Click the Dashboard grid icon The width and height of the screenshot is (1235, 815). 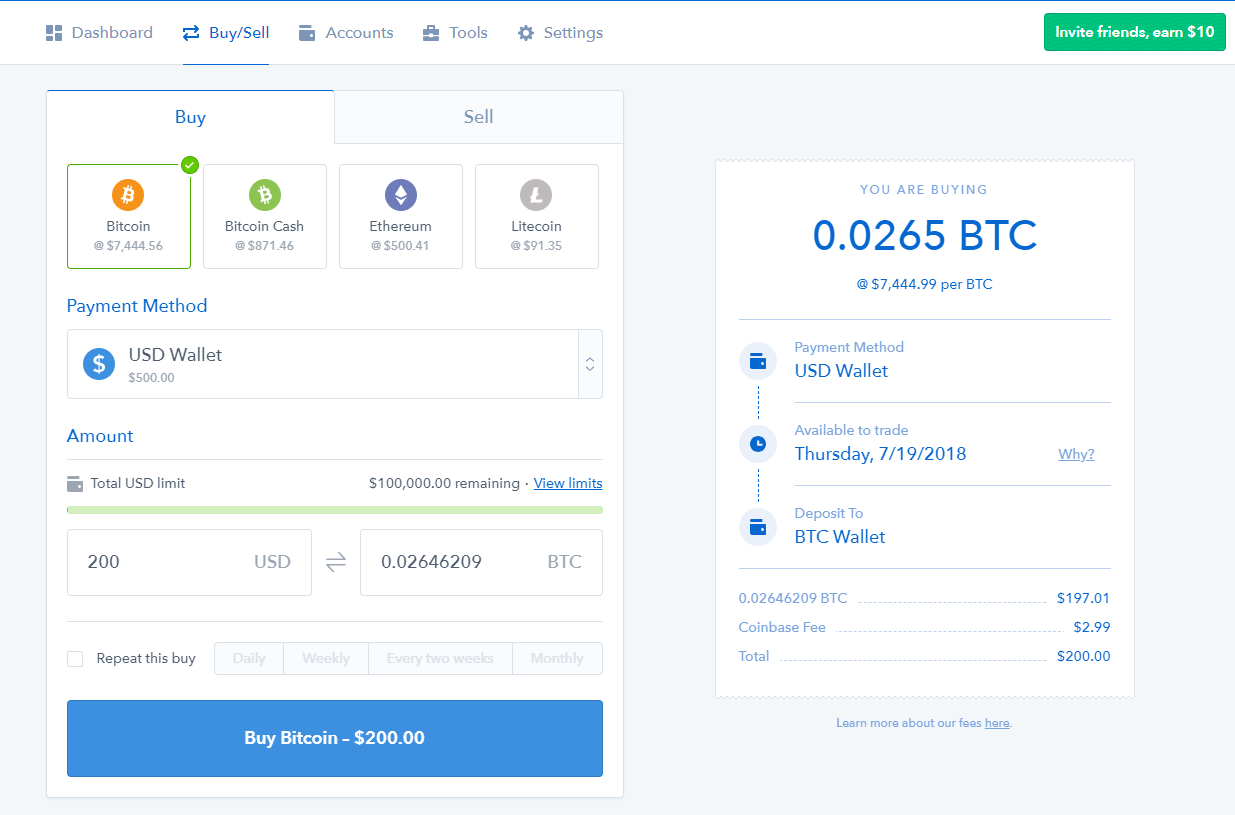coord(54,33)
